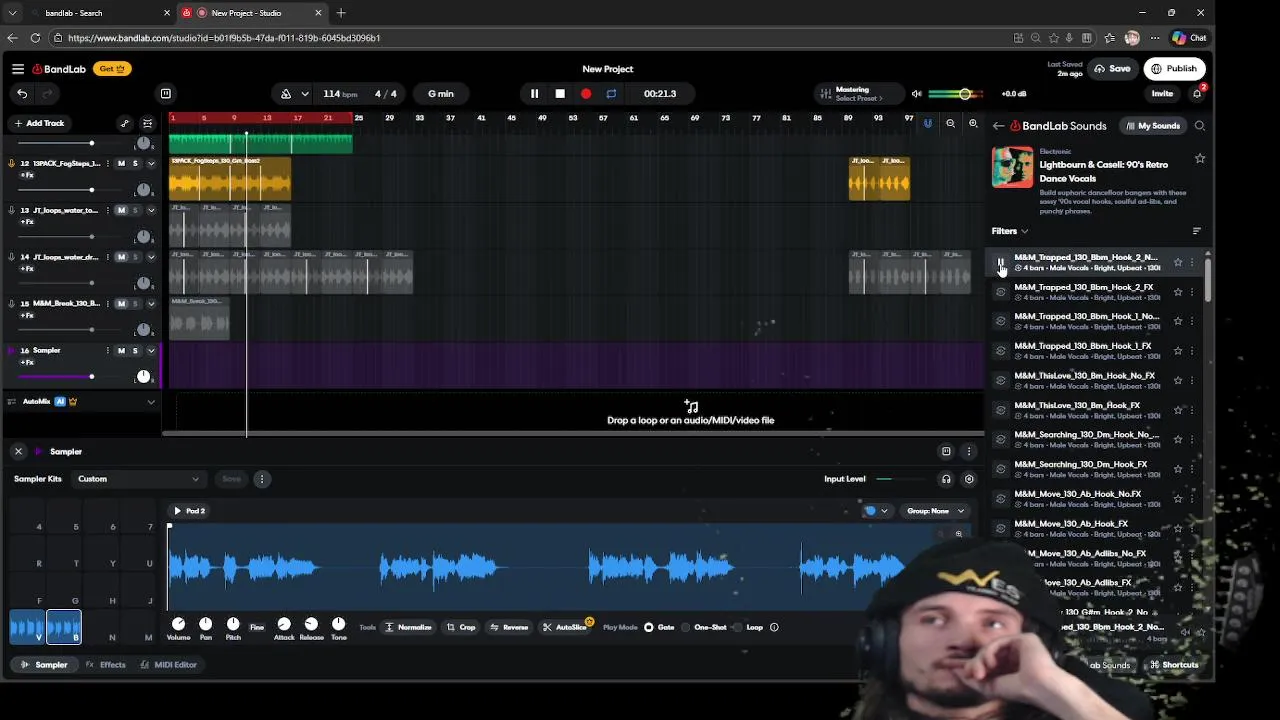Viewport: 1280px width, 720px height.
Task: Click the Crop tool
Action: click(x=461, y=627)
